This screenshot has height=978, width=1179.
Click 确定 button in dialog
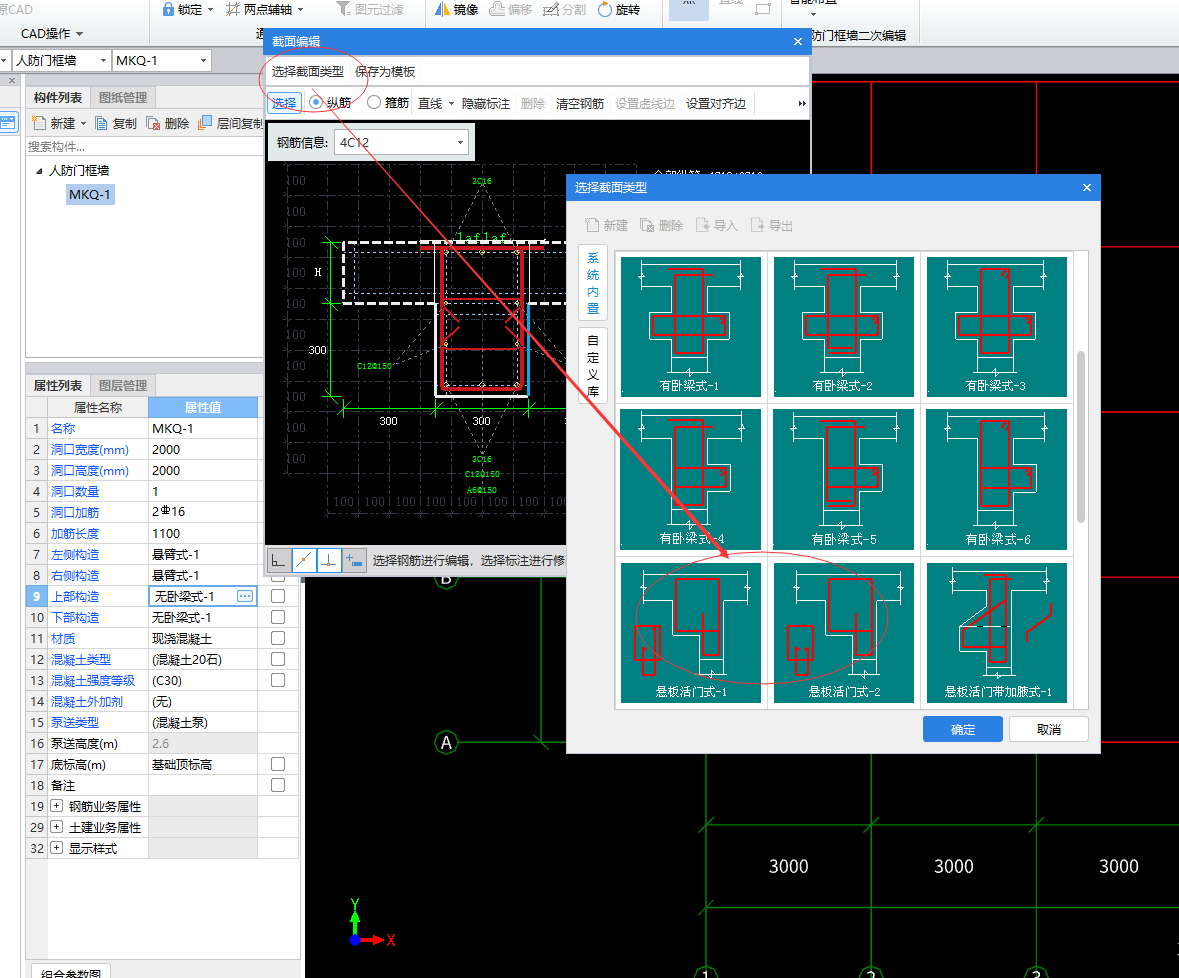pos(962,729)
